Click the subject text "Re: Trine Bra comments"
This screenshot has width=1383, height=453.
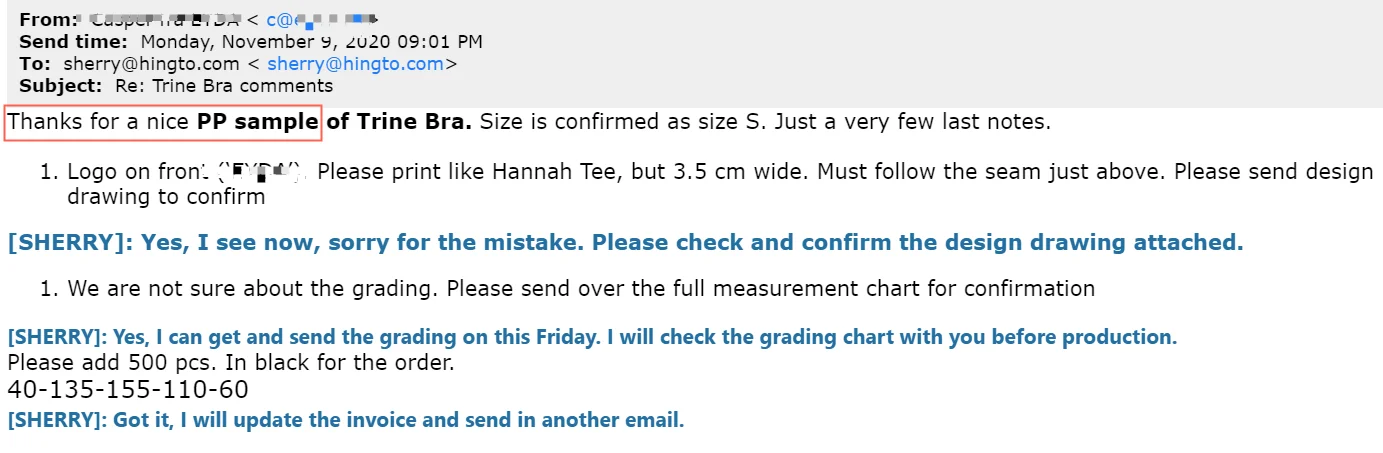224,86
